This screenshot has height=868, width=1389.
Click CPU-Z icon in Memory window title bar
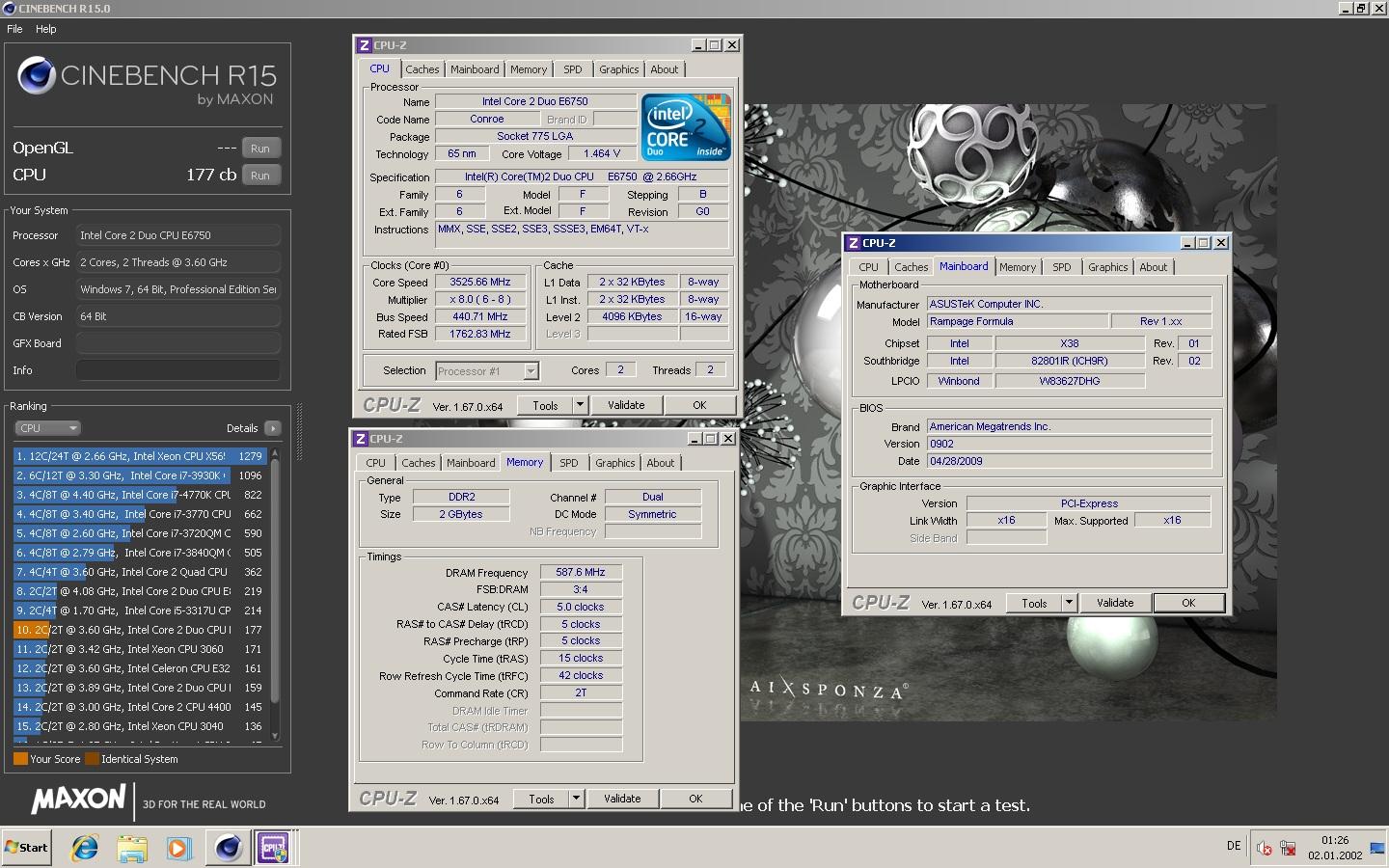tap(360, 439)
